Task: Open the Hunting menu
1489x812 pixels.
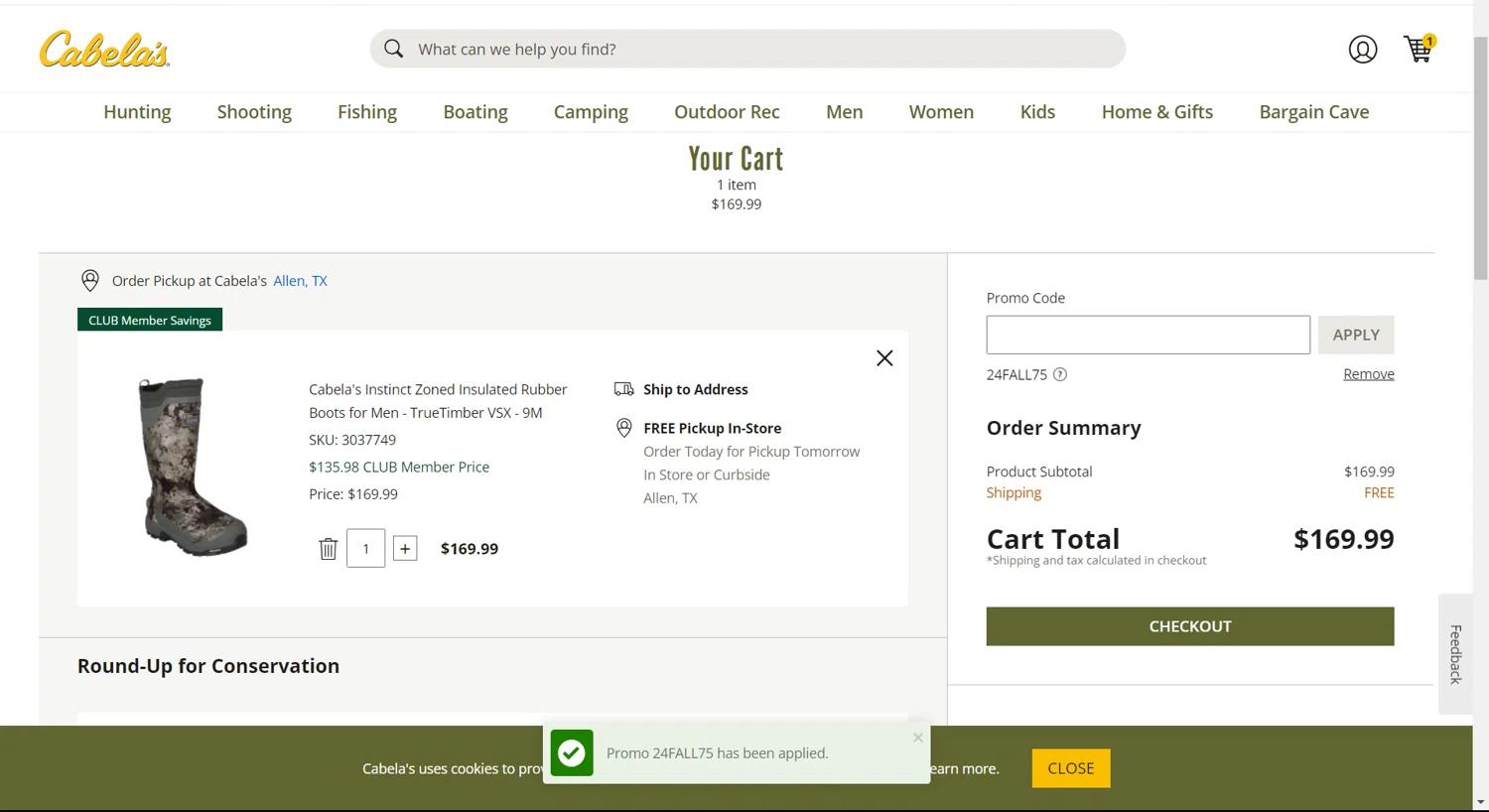Action: coord(137,112)
